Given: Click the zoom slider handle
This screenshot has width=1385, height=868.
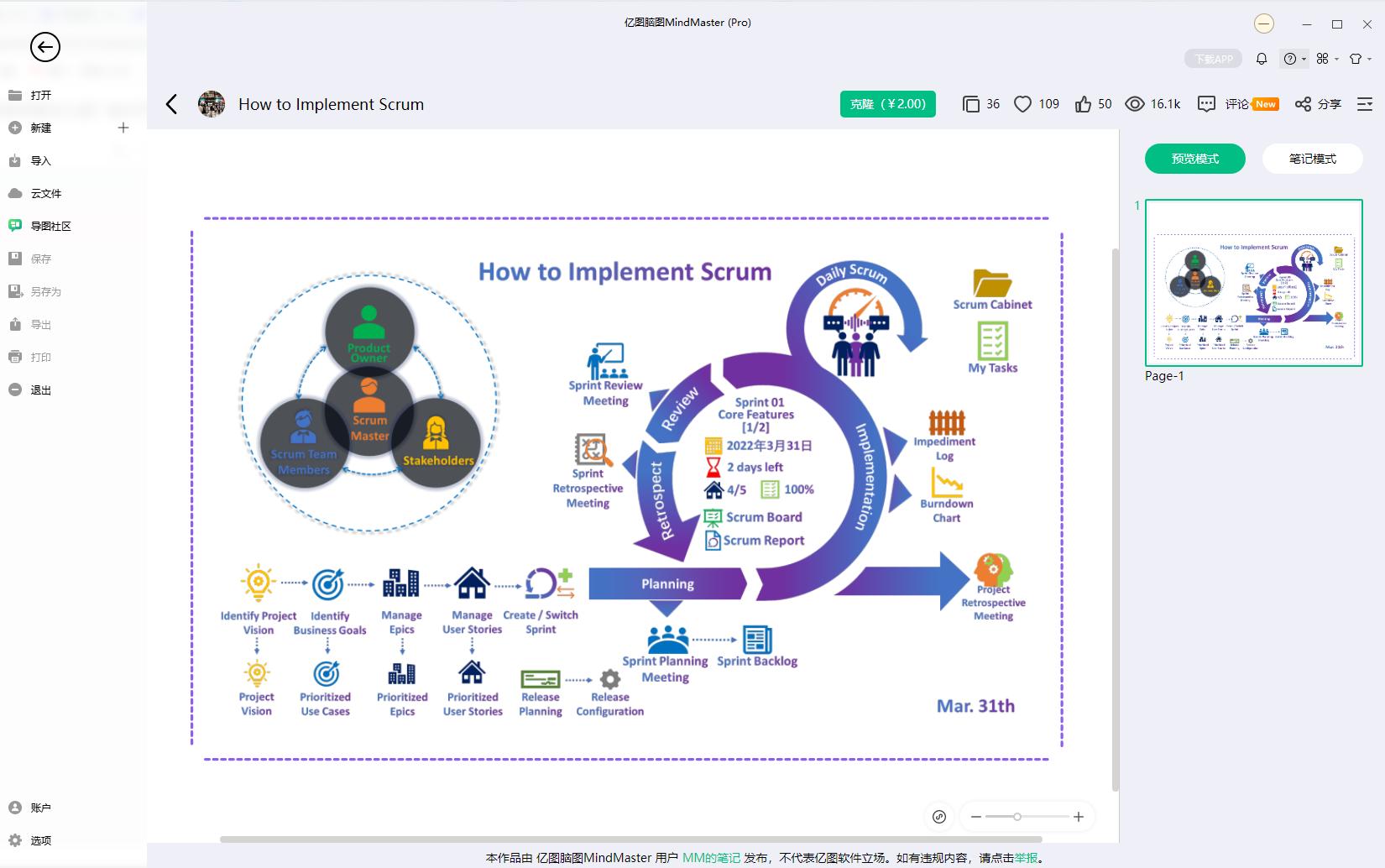Looking at the screenshot, I should coord(1017,817).
